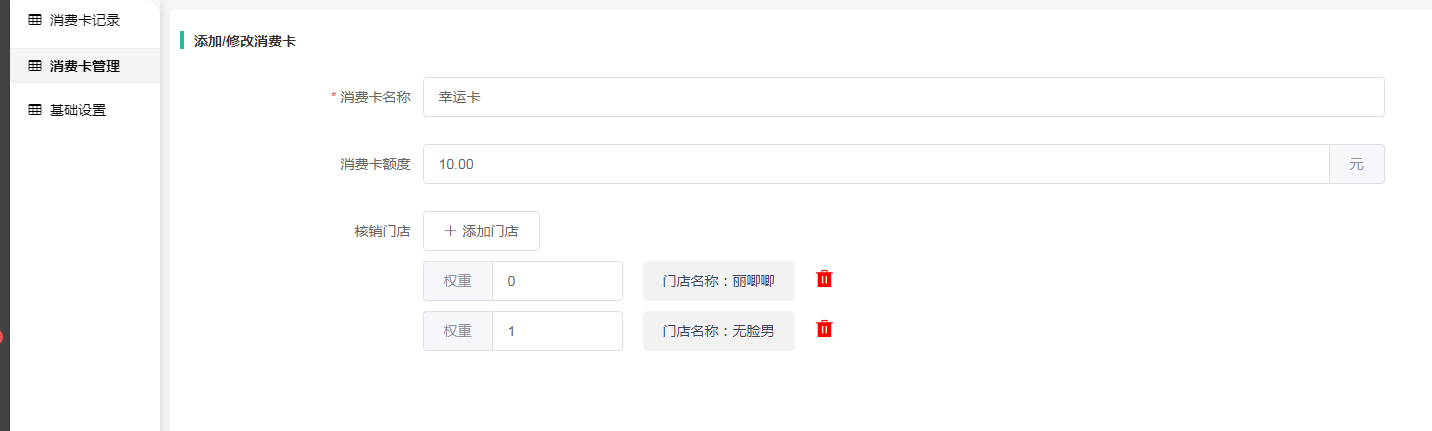Click the 权重 label in the 丽唧唧 row
The width and height of the screenshot is (1432, 431).
pyautogui.click(x=458, y=281)
